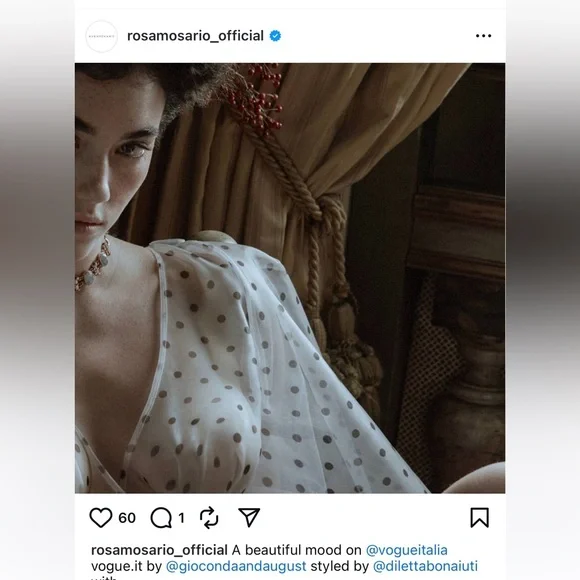The image size is (580, 580).
Task: Open the @dilettabonaiuti mention link
Action: pyautogui.click(x=425, y=566)
